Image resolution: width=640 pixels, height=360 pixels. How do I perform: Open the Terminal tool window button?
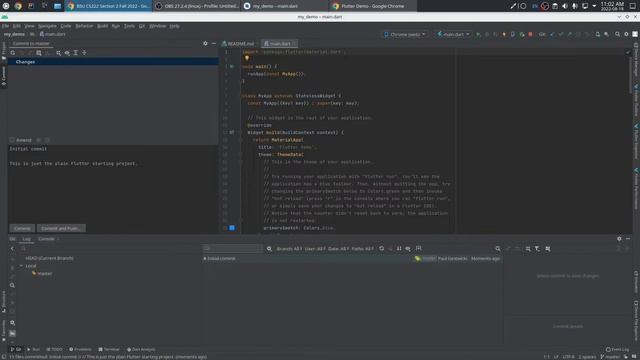pos(109,349)
